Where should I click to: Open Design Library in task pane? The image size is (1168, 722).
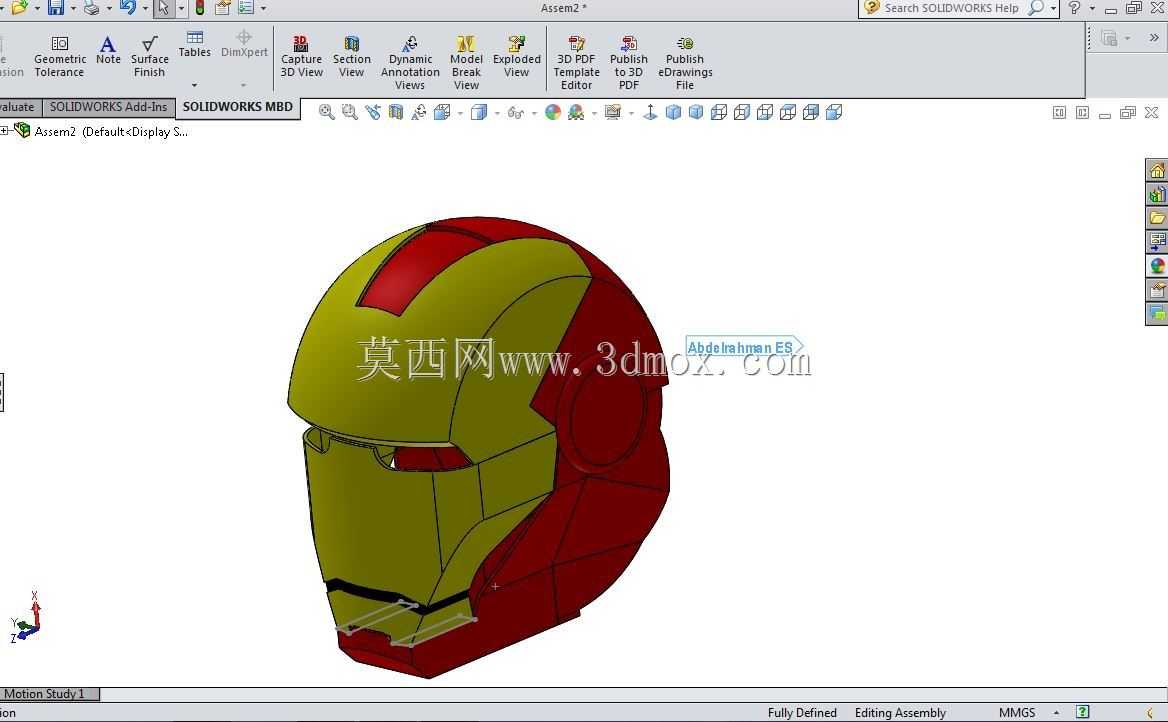click(1157, 194)
